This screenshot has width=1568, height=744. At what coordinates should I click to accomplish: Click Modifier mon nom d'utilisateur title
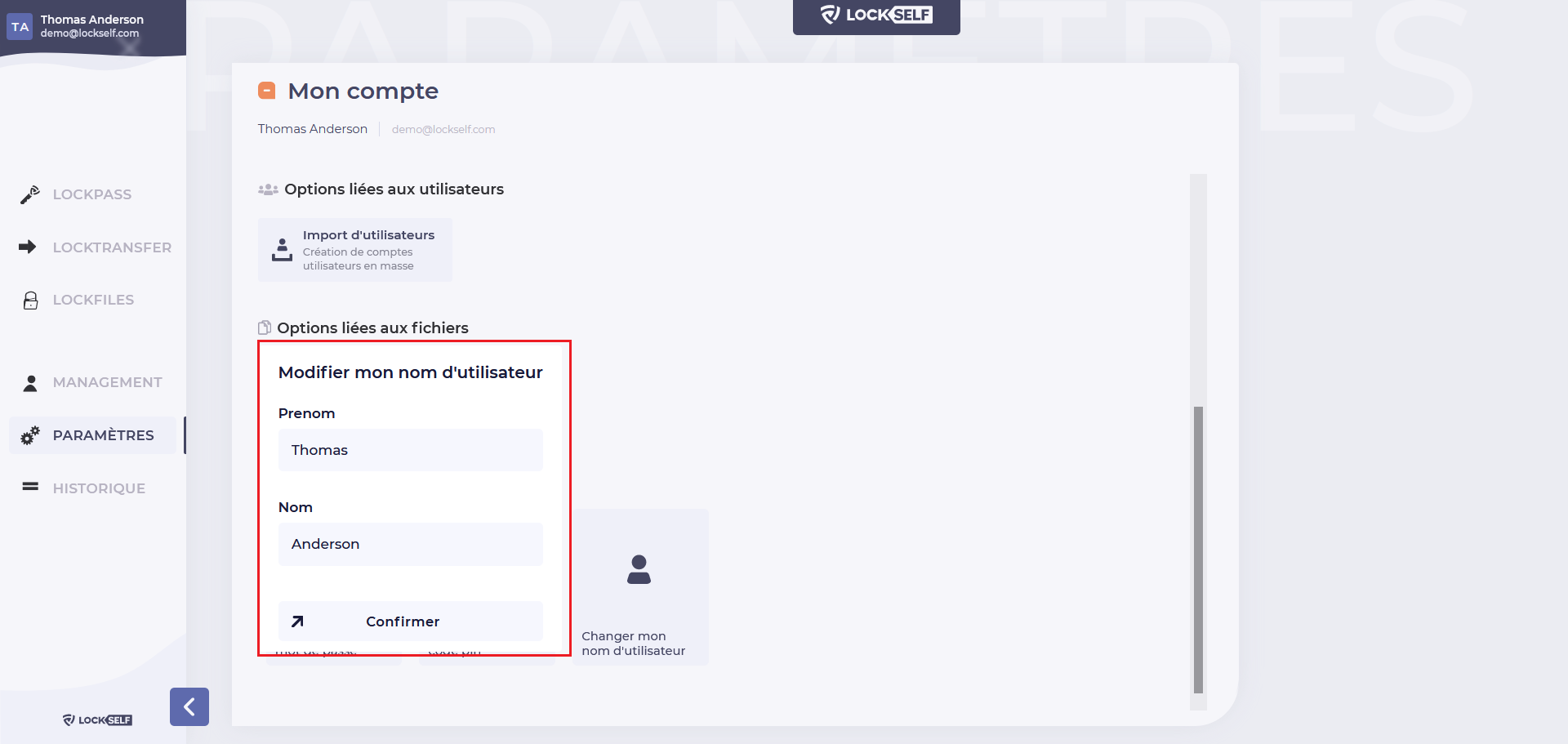point(410,372)
